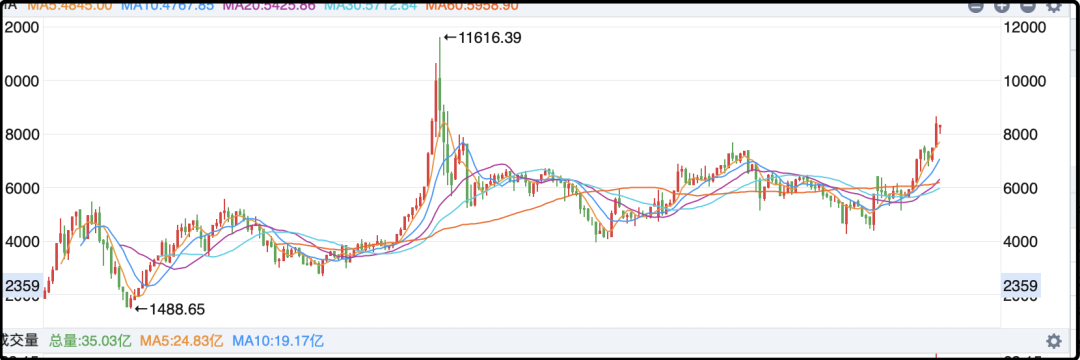The width and height of the screenshot is (1080, 360).
Task: Click the MA10:19.17亿 volume average label
Action: (x=278, y=340)
